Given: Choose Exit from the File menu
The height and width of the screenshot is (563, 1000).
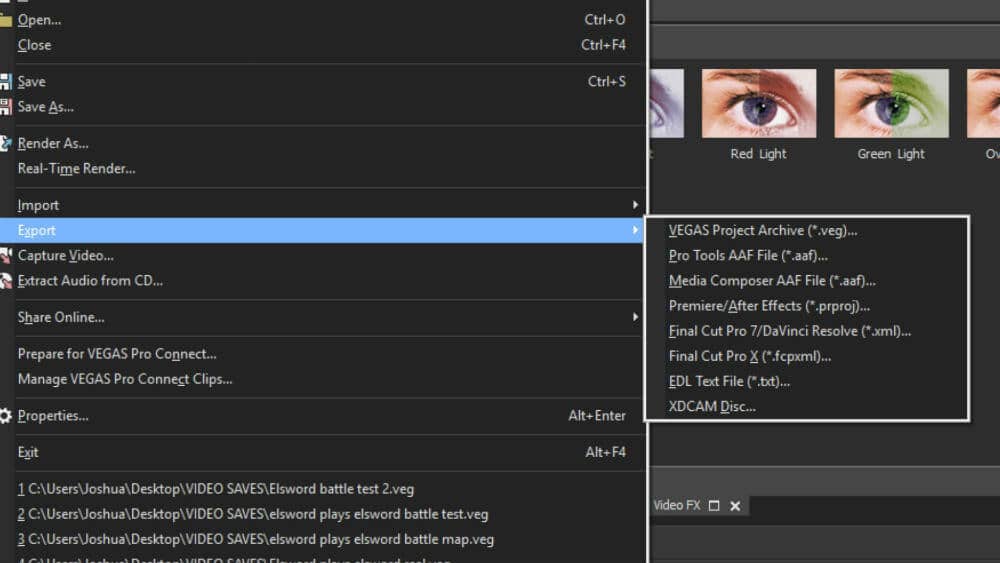Looking at the screenshot, I should [321, 452].
